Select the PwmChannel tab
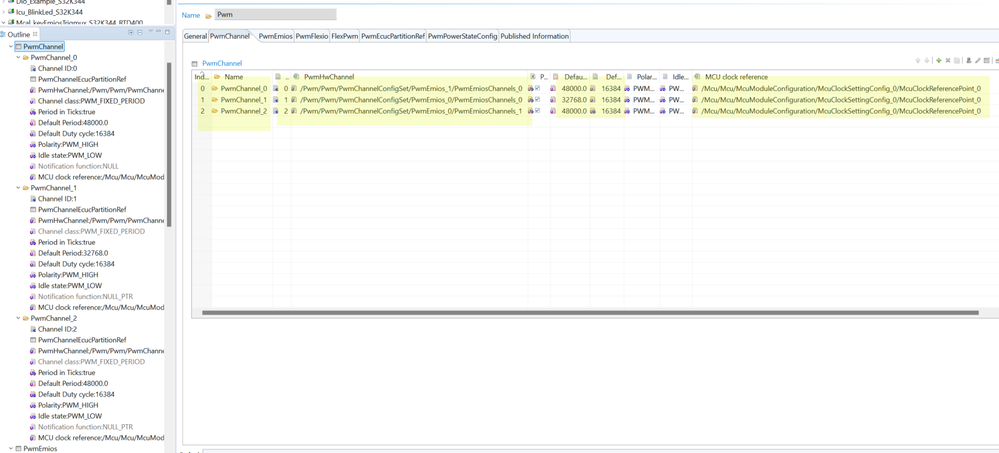This screenshot has width=999, height=453. [x=230, y=36]
